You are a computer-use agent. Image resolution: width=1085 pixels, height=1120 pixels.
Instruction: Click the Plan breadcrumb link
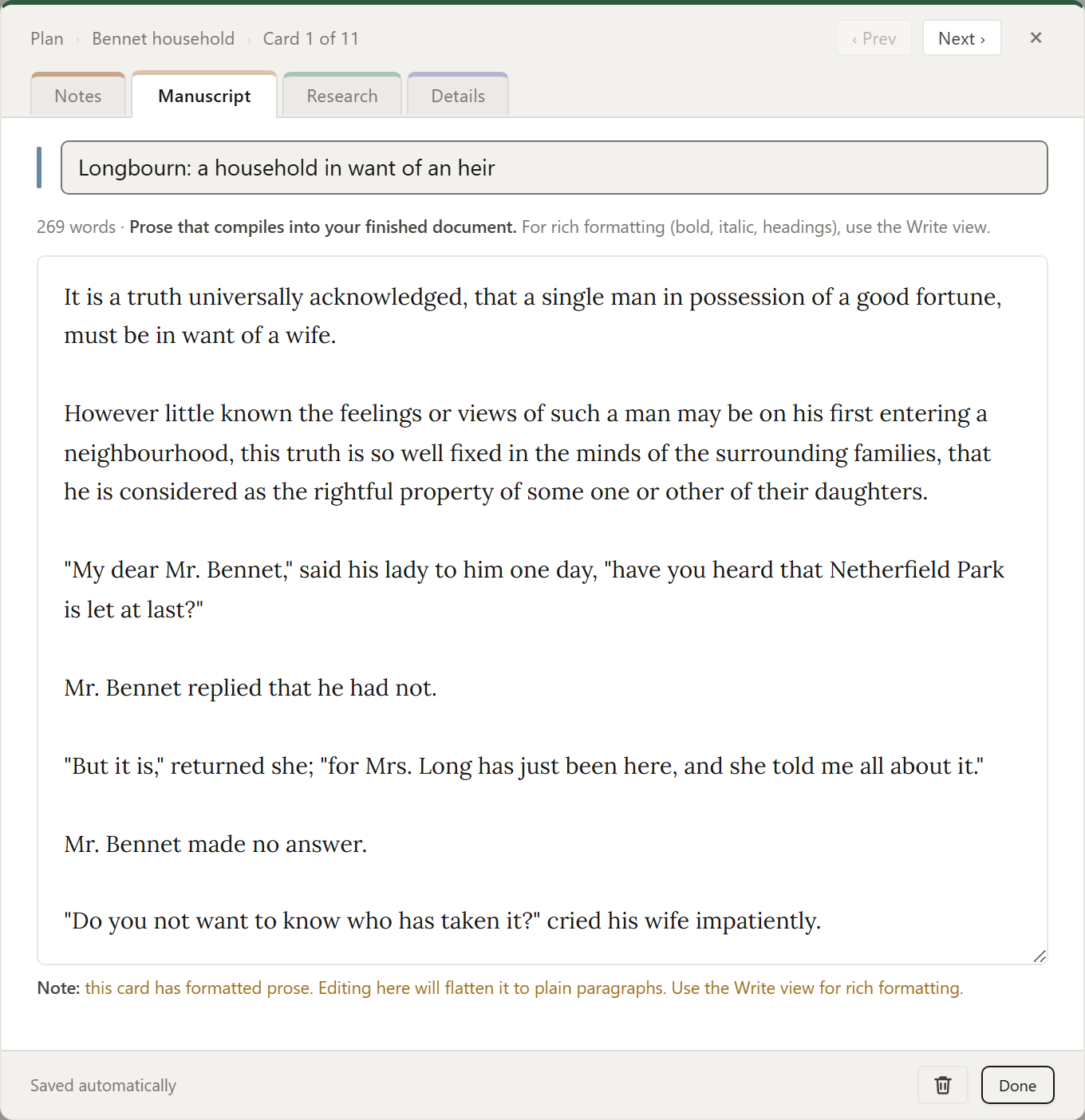point(47,38)
